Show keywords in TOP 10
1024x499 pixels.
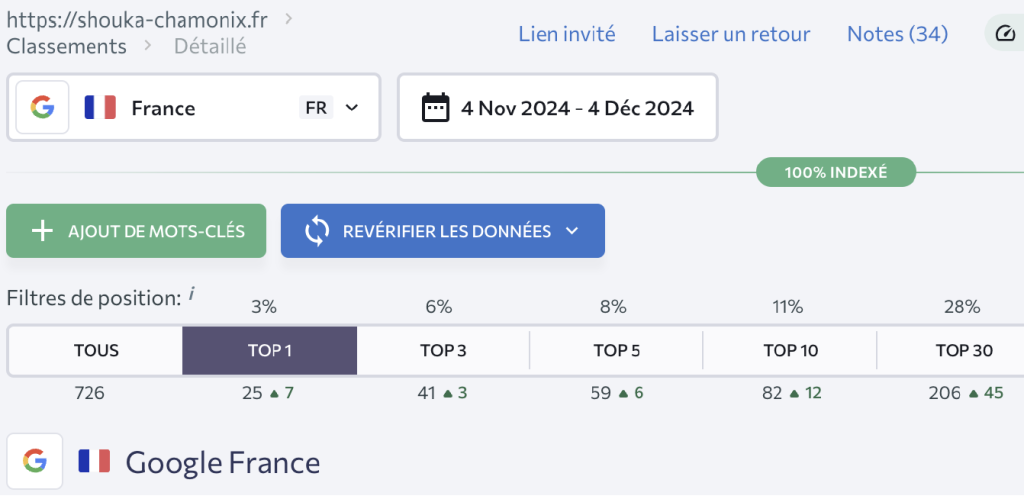pyautogui.click(x=790, y=350)
